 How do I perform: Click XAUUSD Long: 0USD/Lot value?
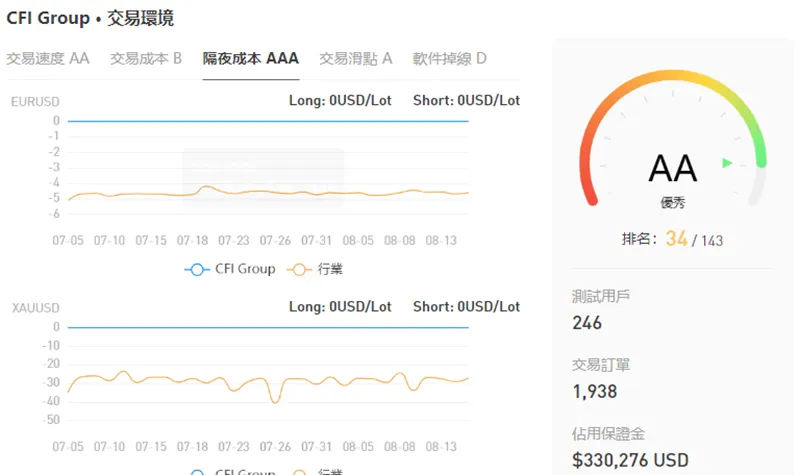click(x=340, y=306)
